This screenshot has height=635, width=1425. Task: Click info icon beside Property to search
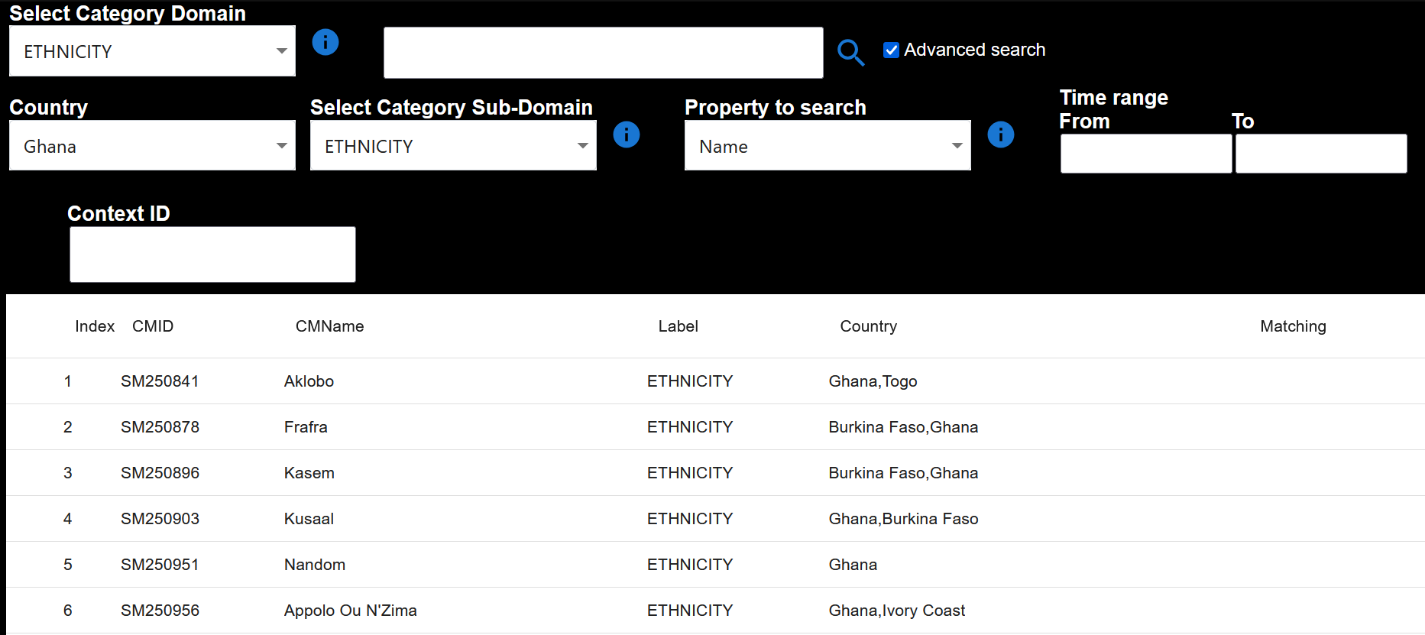pyautogui.click(x=1001, y=135)
